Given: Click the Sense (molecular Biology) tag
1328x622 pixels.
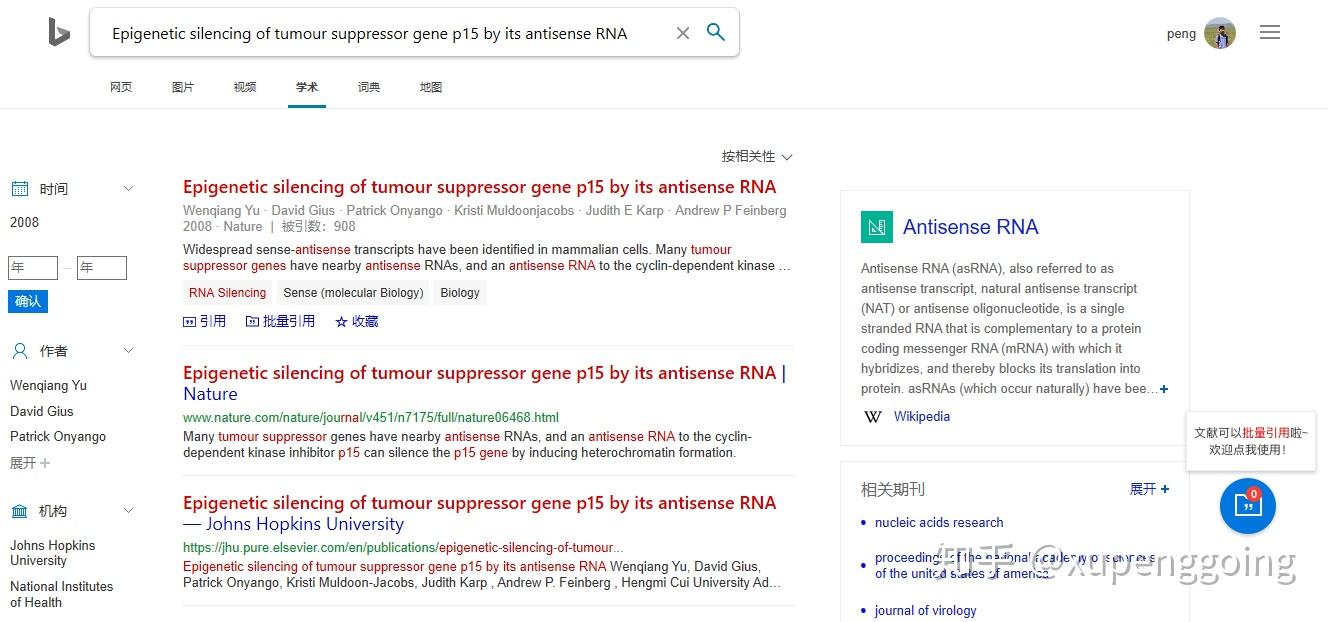Looking at the screenshot, I should pyautogui.click(x=353, y=293).
